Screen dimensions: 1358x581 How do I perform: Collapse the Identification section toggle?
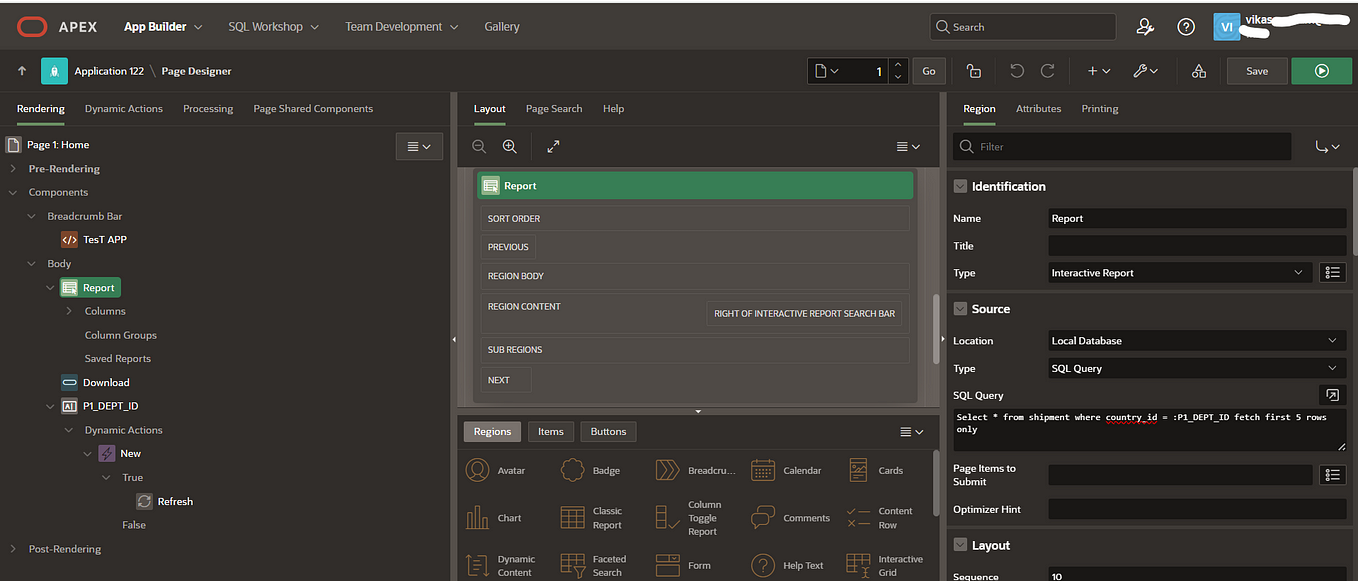click(x=961, y=186)
